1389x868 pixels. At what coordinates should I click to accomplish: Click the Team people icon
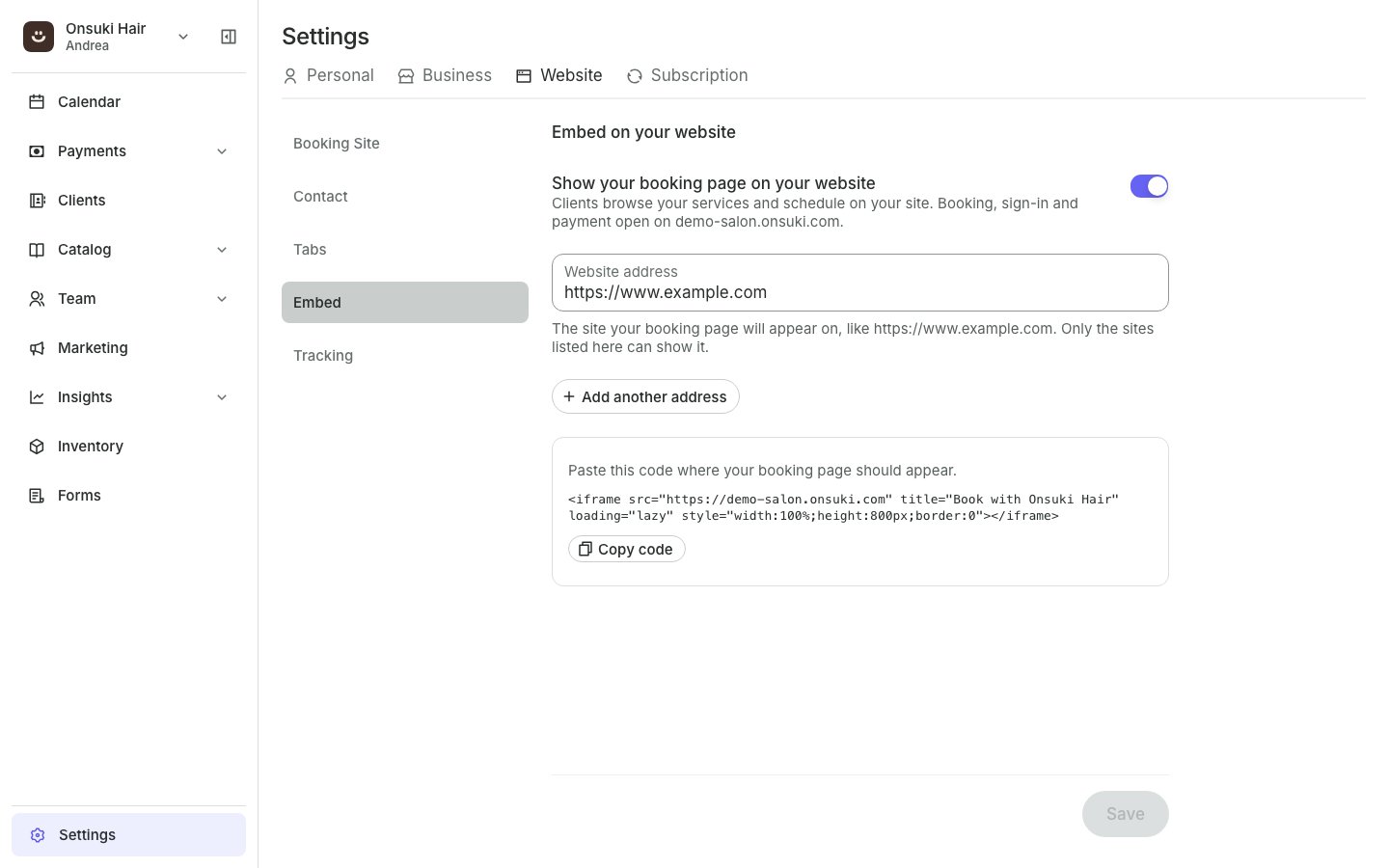coord(37,299)
